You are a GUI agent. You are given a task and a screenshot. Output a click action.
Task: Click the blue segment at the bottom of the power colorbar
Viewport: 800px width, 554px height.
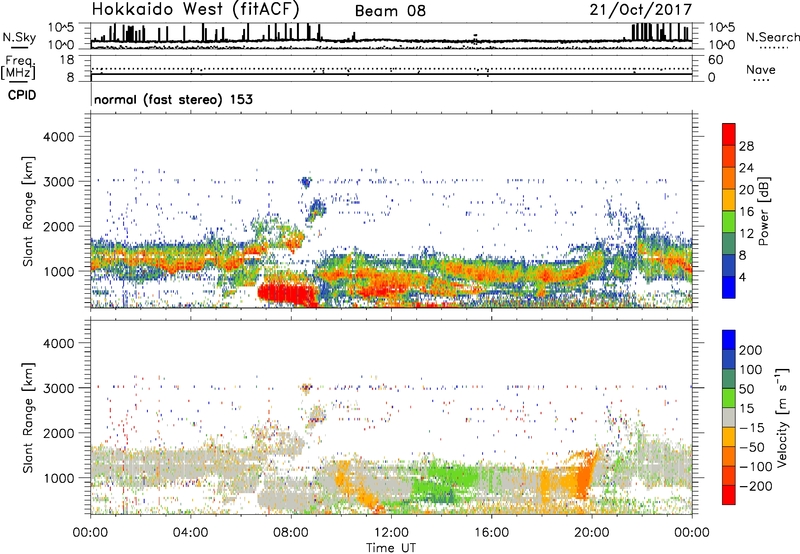[x=729, y=287]
